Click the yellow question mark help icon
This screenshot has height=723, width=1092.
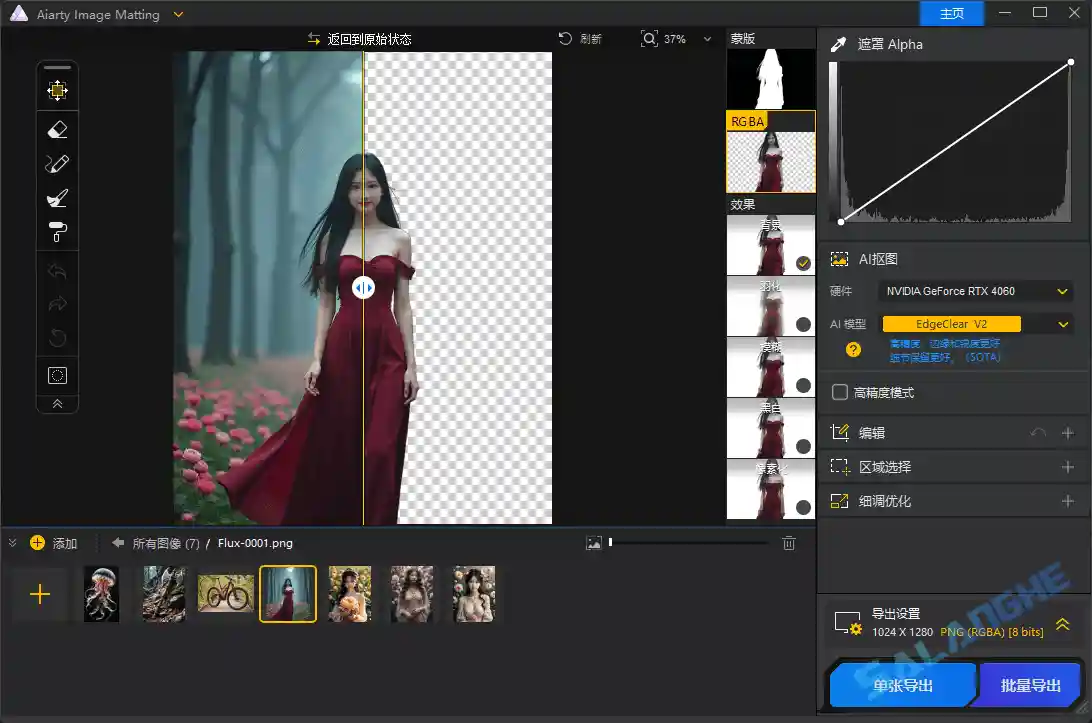[x=853, y=350]
